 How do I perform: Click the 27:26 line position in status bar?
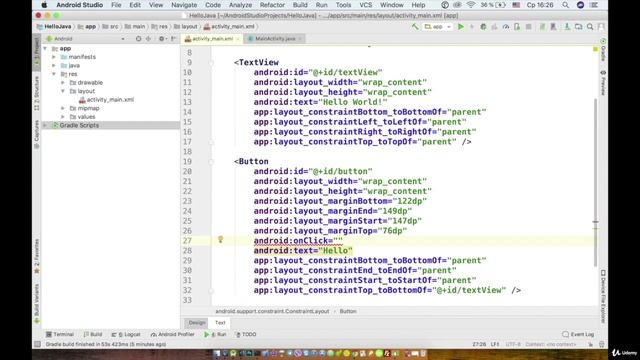479,344
